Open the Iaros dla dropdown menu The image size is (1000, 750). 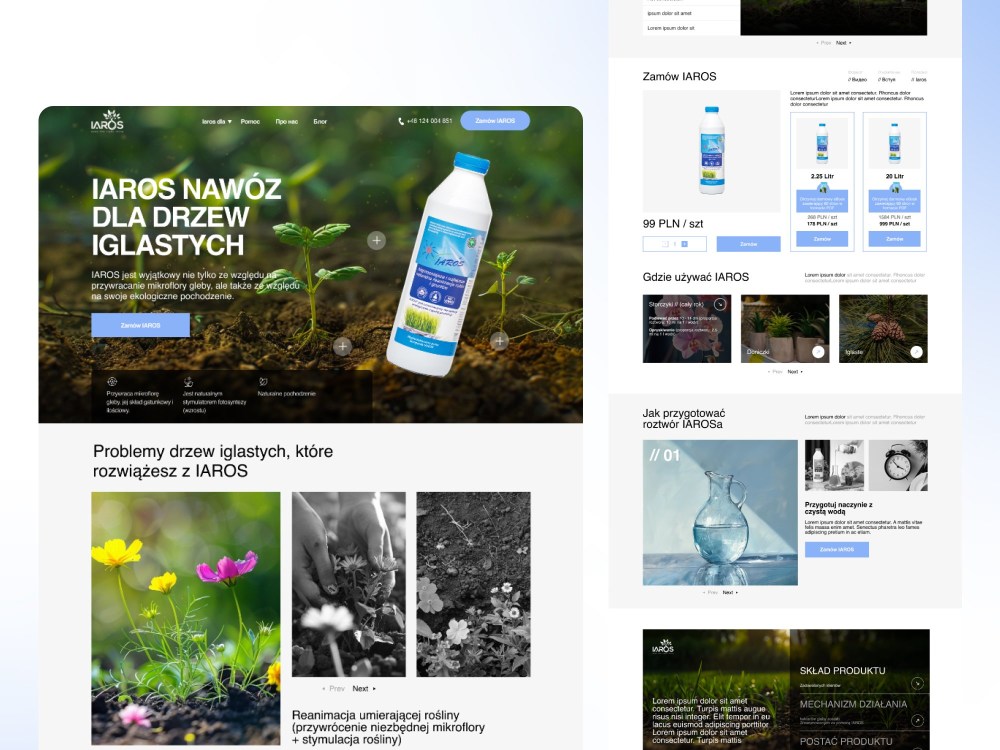coord(217,121)
